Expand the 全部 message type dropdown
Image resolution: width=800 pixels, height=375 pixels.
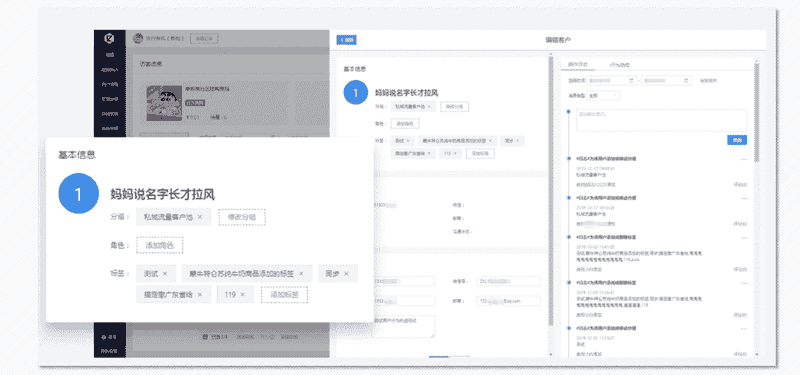pyautogui.click(x=604, y=95)
